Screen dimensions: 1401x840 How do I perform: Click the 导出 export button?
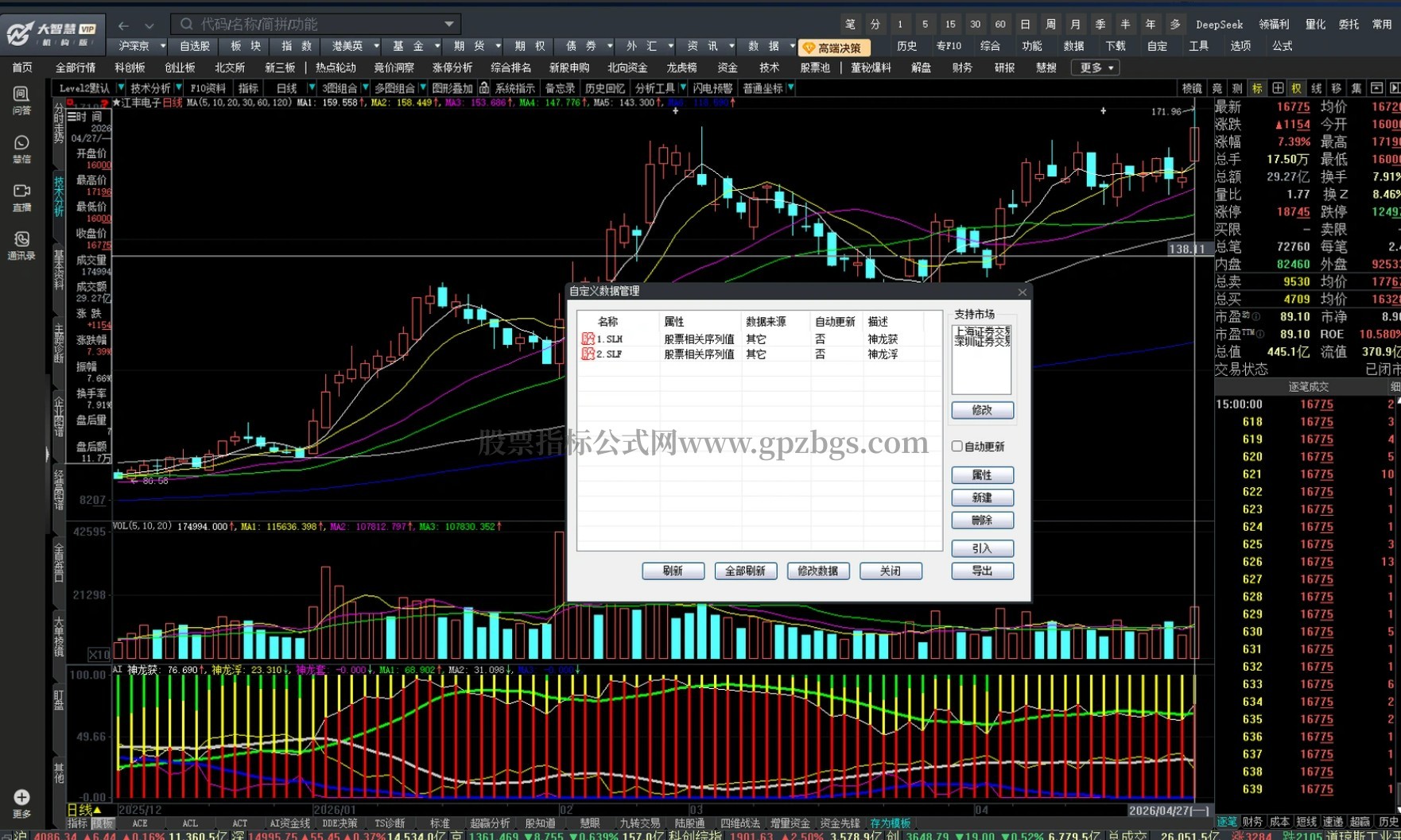(982, 571)
